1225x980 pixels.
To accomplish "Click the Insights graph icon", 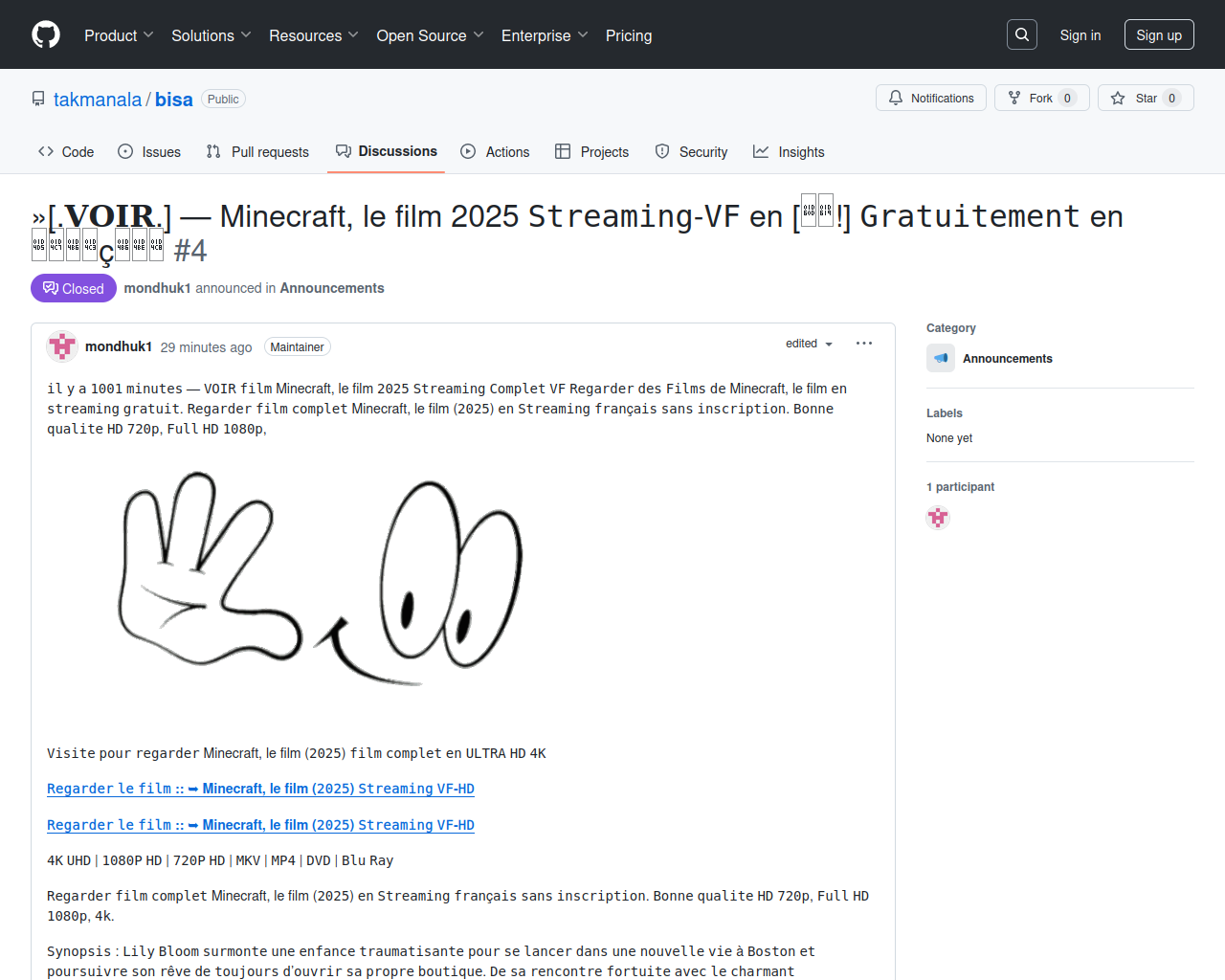I will (x=761, y=151).
